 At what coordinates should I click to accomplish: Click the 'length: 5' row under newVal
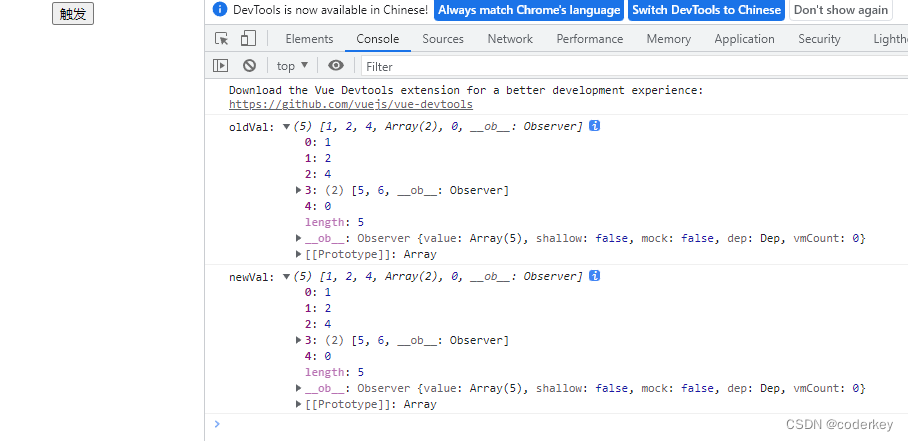pyautogui.click(x=334, y=372)
